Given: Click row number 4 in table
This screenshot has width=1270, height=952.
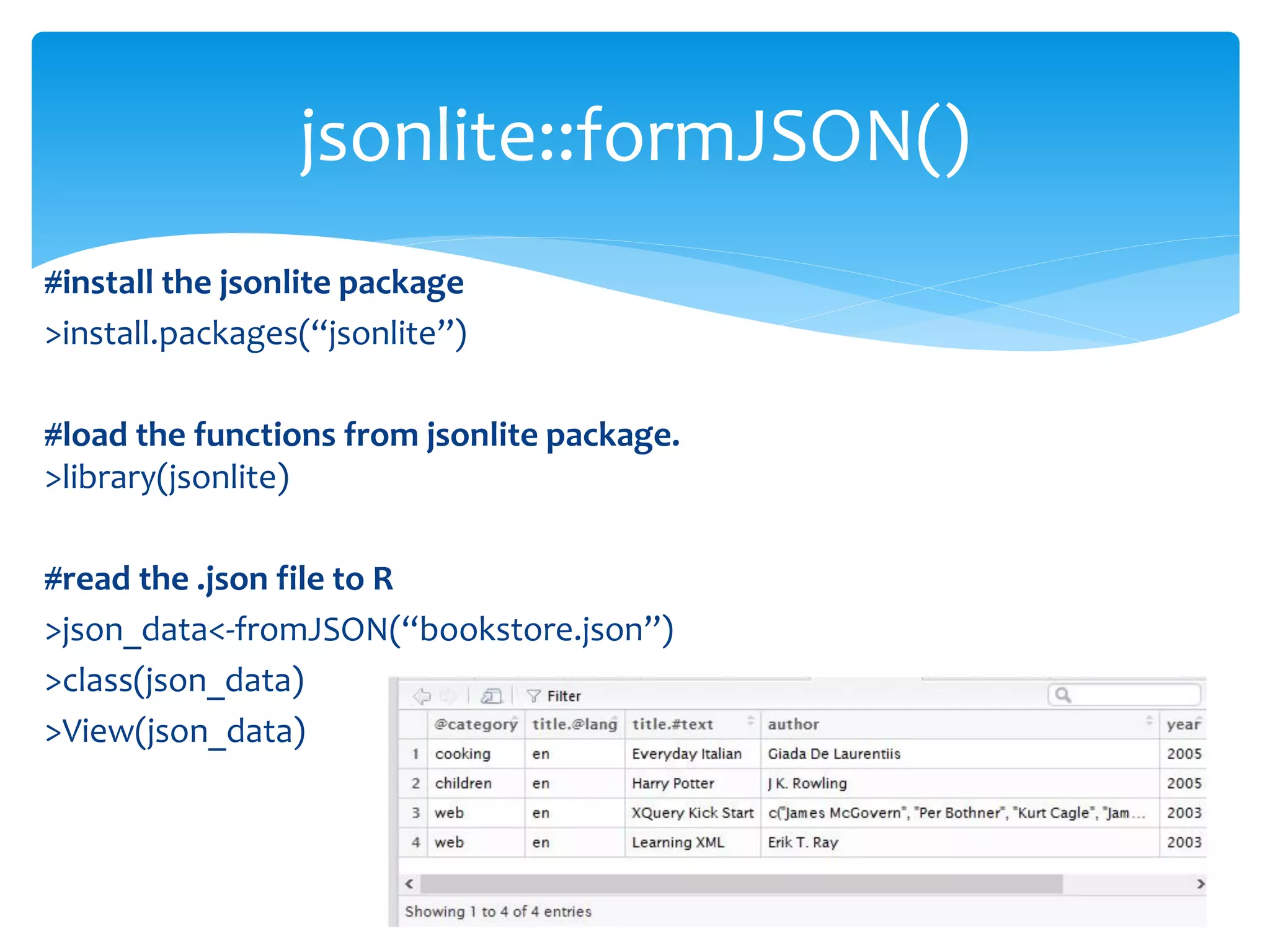Looking at the screenshot, I should tap(415, 842).
